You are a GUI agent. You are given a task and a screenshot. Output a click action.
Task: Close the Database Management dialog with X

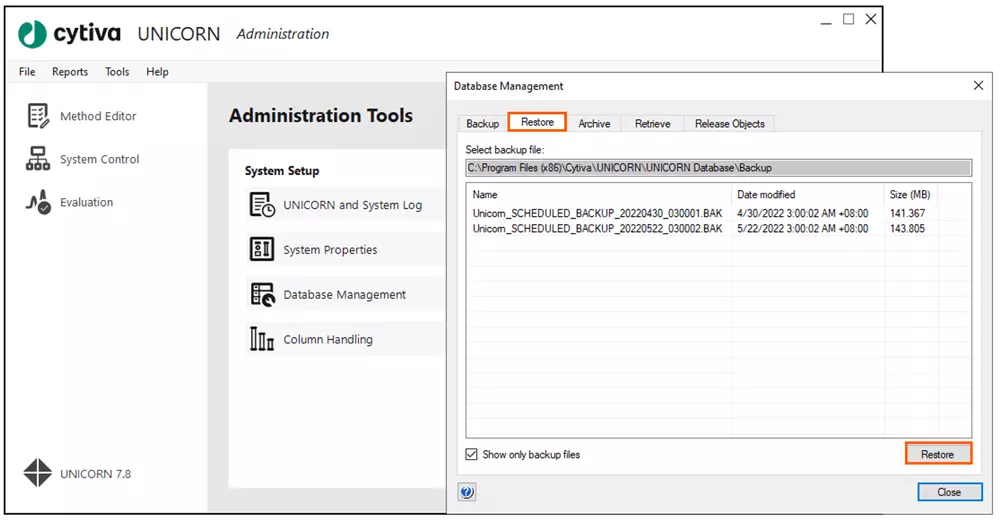click(978, 85)
